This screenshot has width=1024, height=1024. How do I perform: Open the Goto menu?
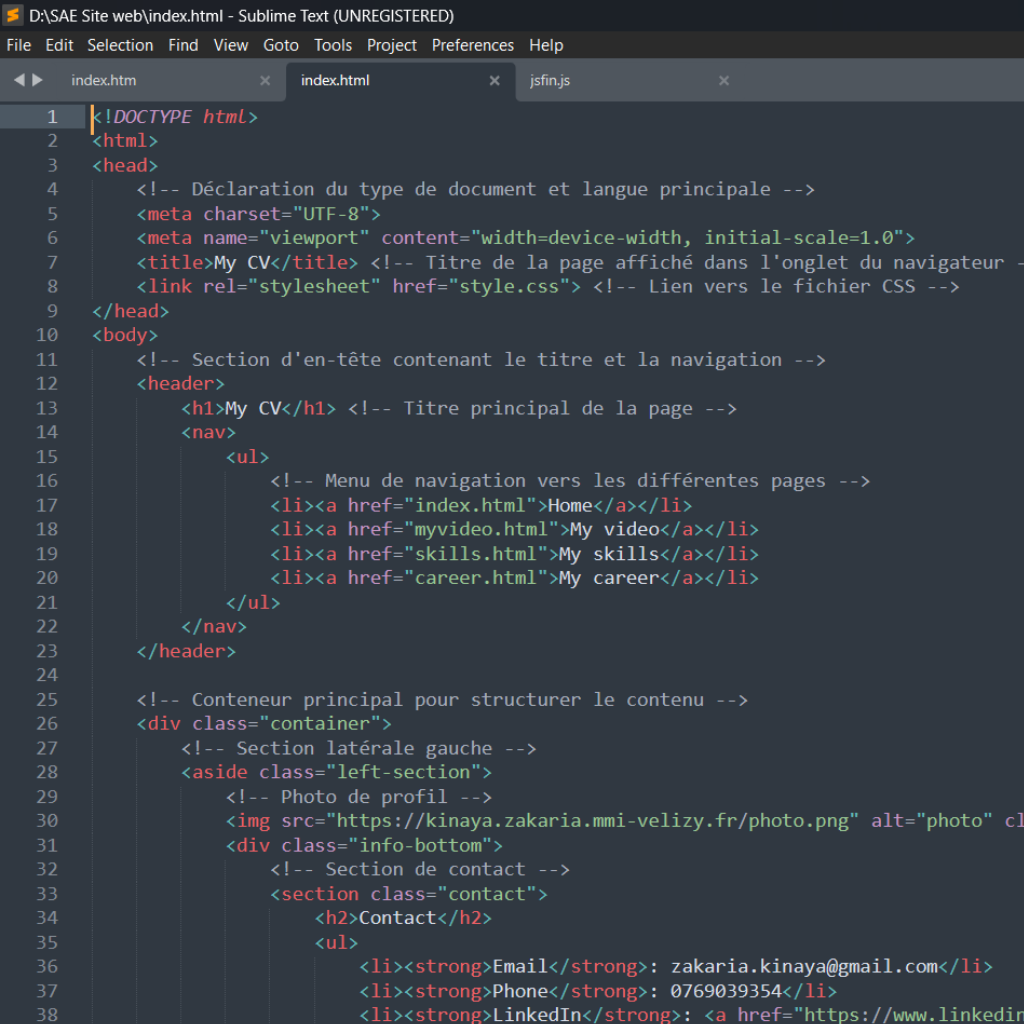(281, 45)
